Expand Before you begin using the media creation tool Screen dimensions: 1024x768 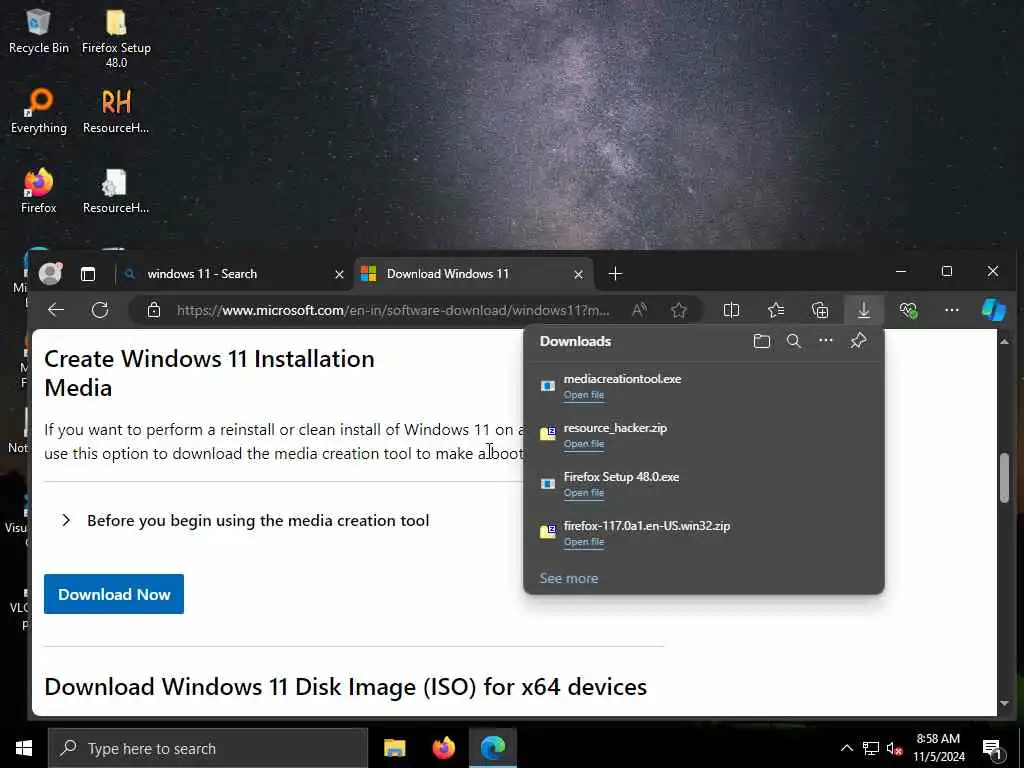[x=246, y=520]
